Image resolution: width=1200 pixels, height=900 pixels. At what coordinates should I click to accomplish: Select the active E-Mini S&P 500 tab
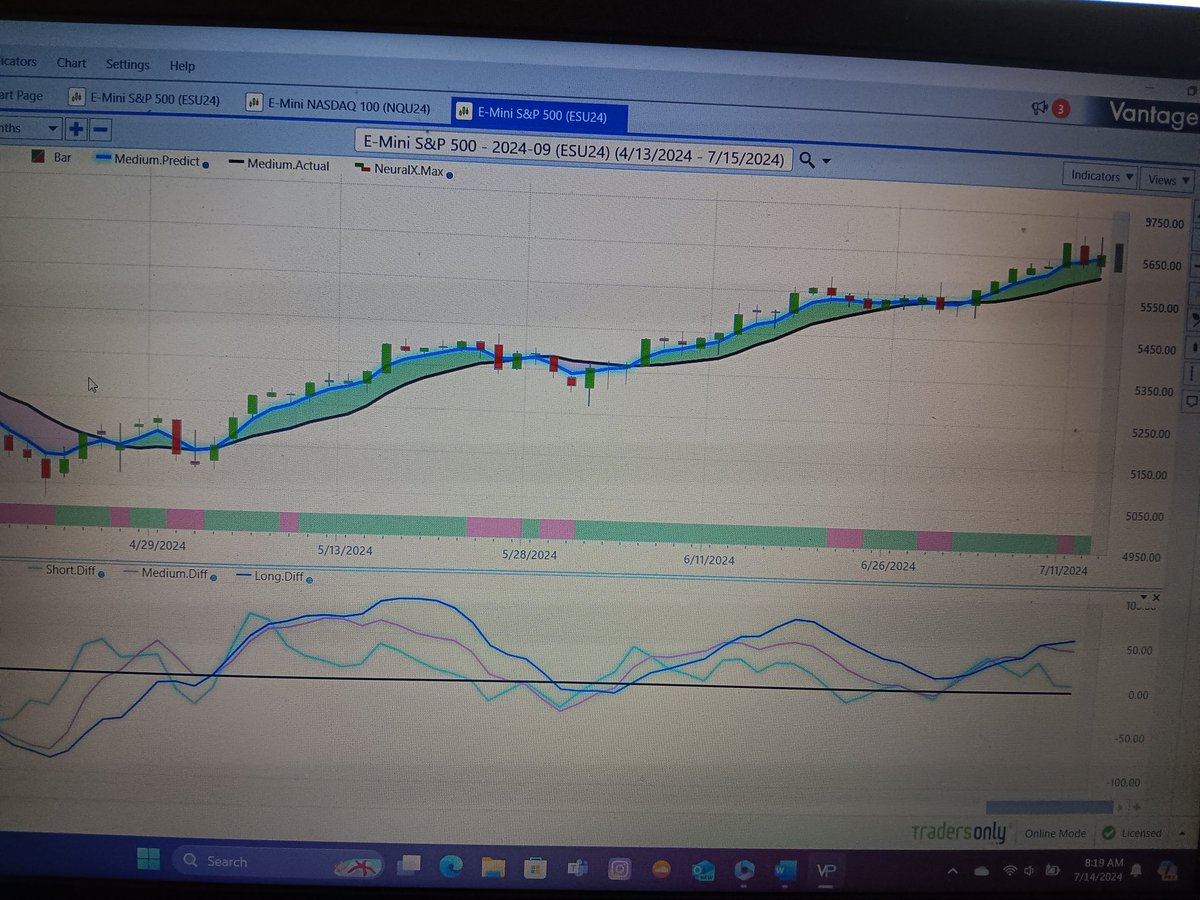pos(540,116)
